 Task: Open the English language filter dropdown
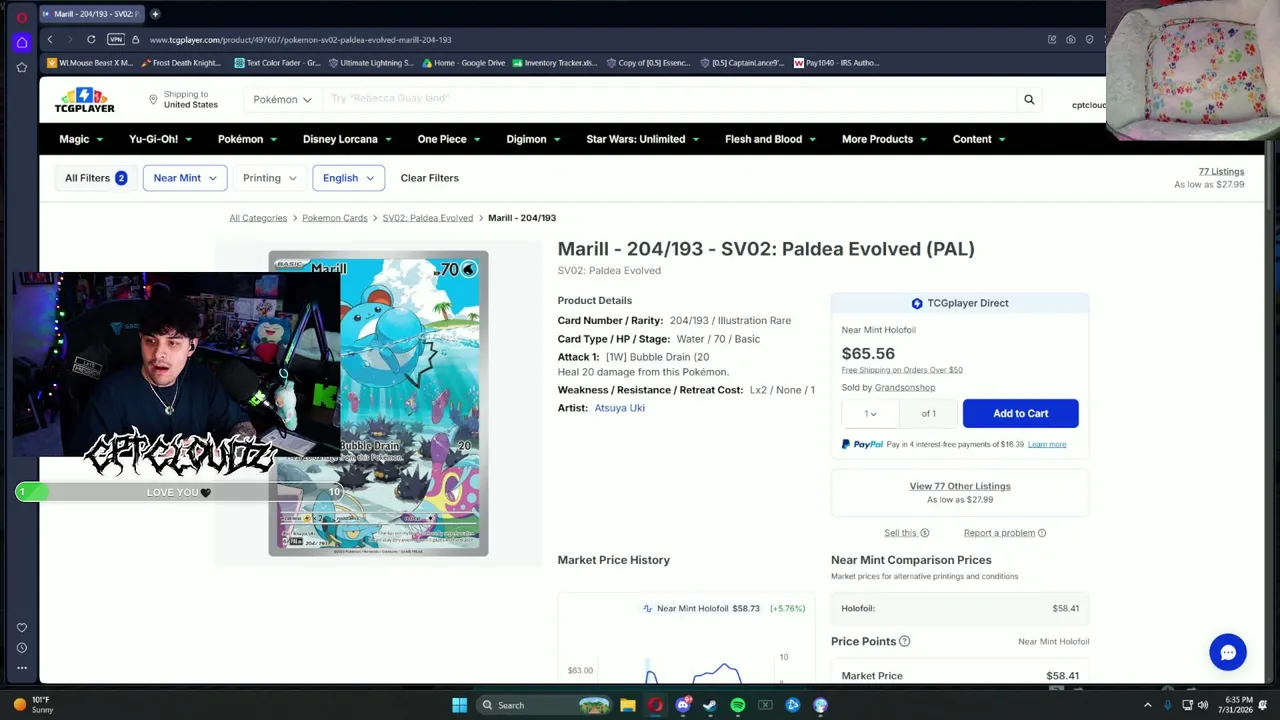[348, 178]
